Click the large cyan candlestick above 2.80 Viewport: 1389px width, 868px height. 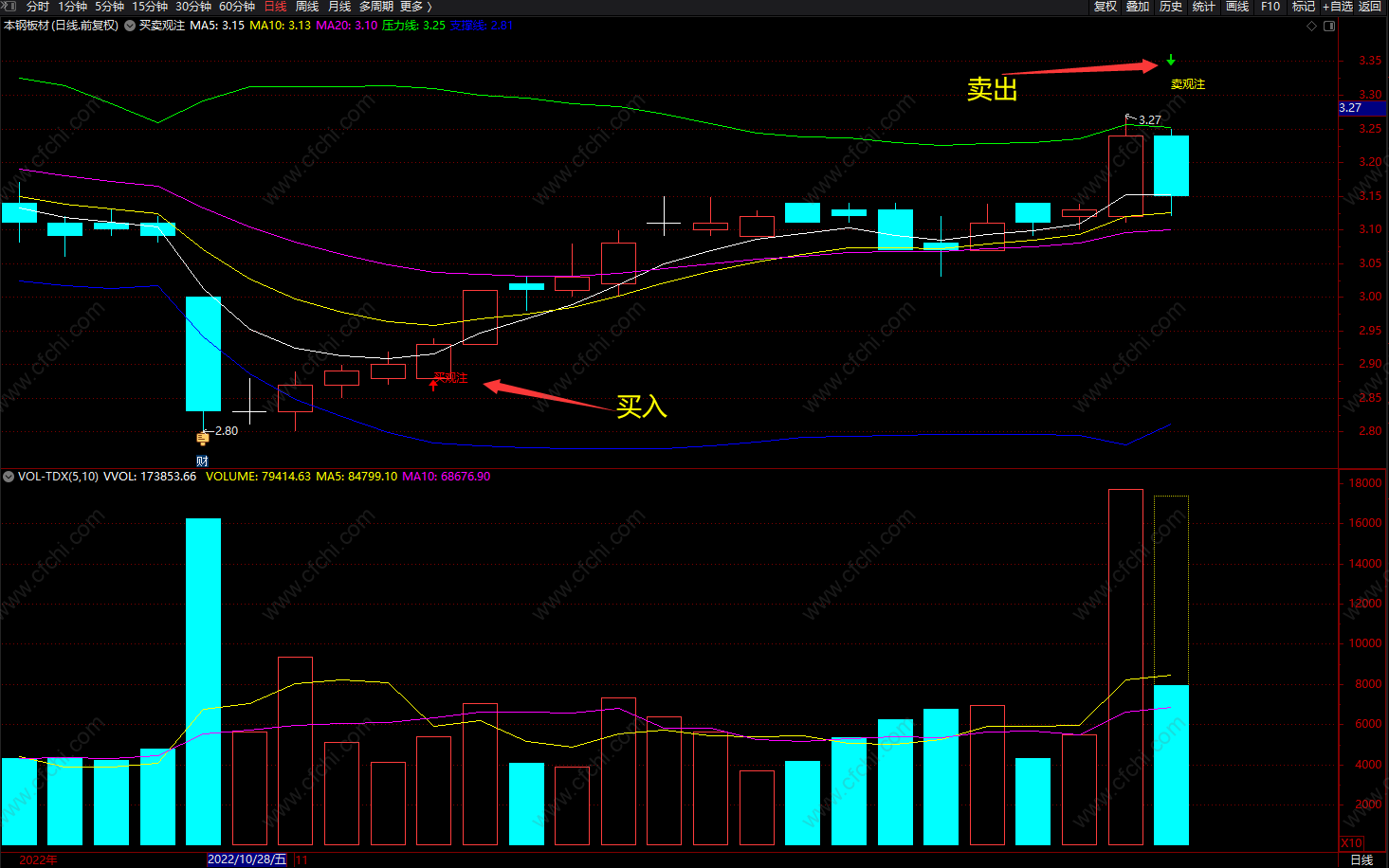tap(203, 353)
